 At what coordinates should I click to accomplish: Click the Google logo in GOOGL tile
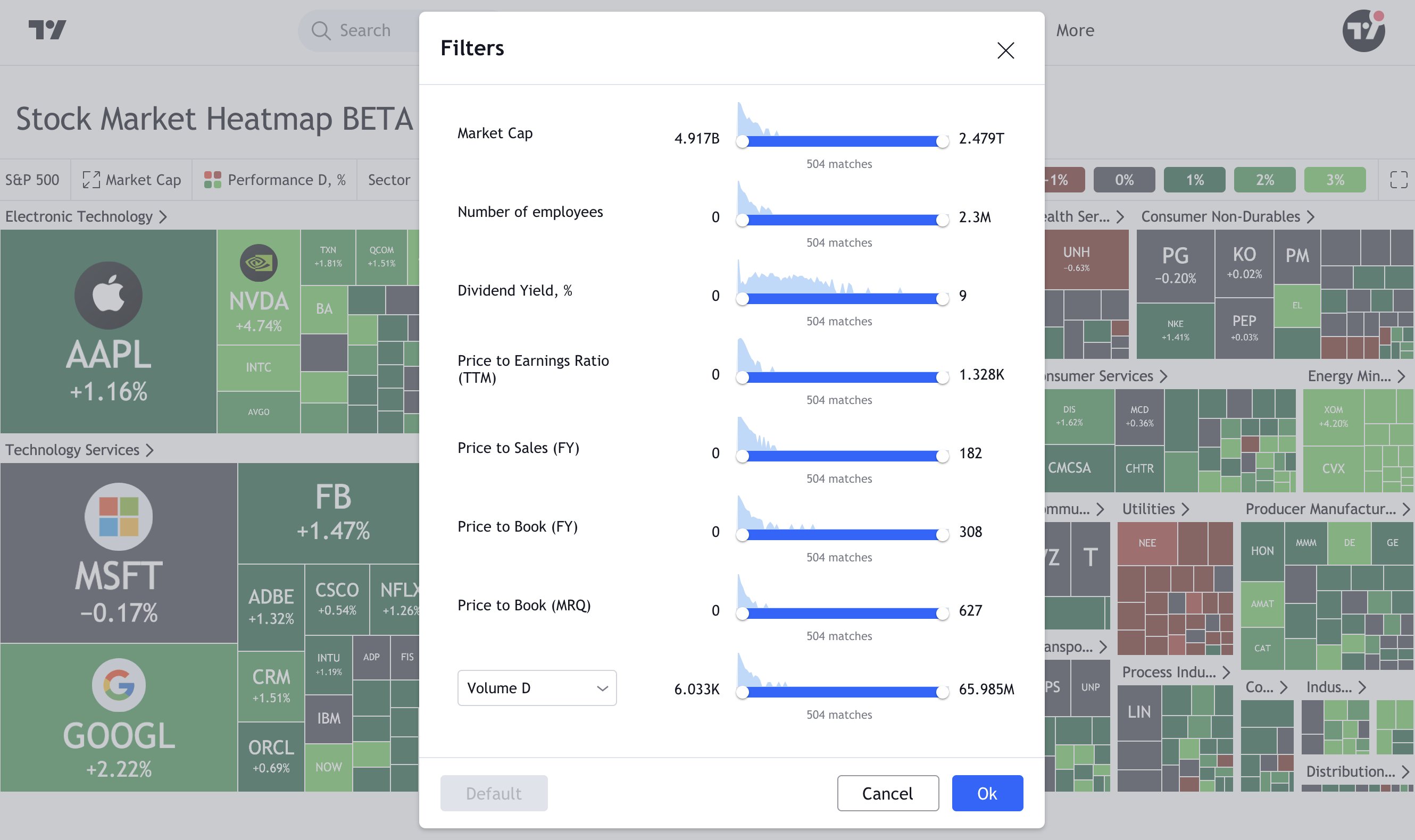pos(118,685)
